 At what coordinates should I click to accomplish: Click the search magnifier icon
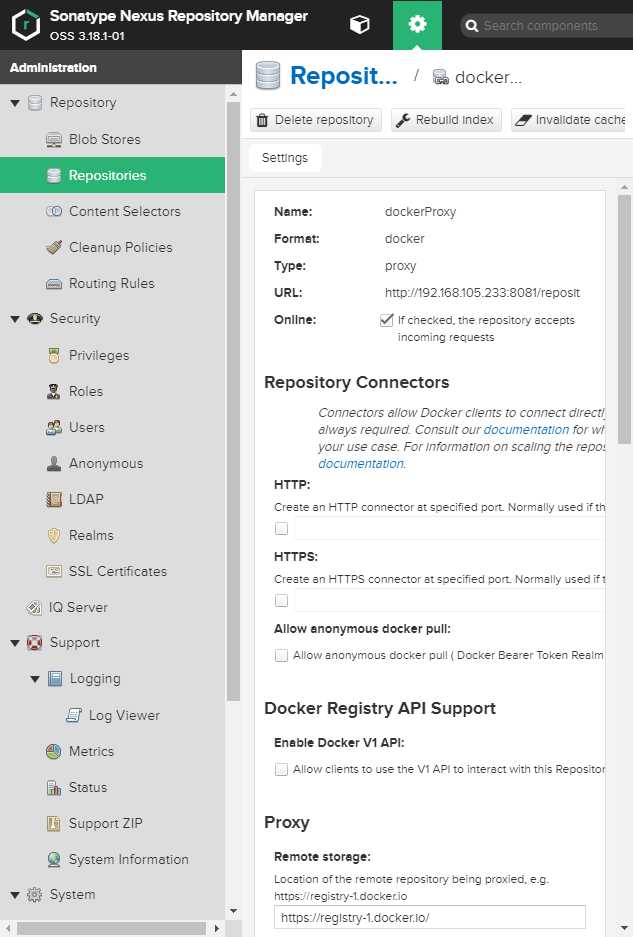pos(472,26)
